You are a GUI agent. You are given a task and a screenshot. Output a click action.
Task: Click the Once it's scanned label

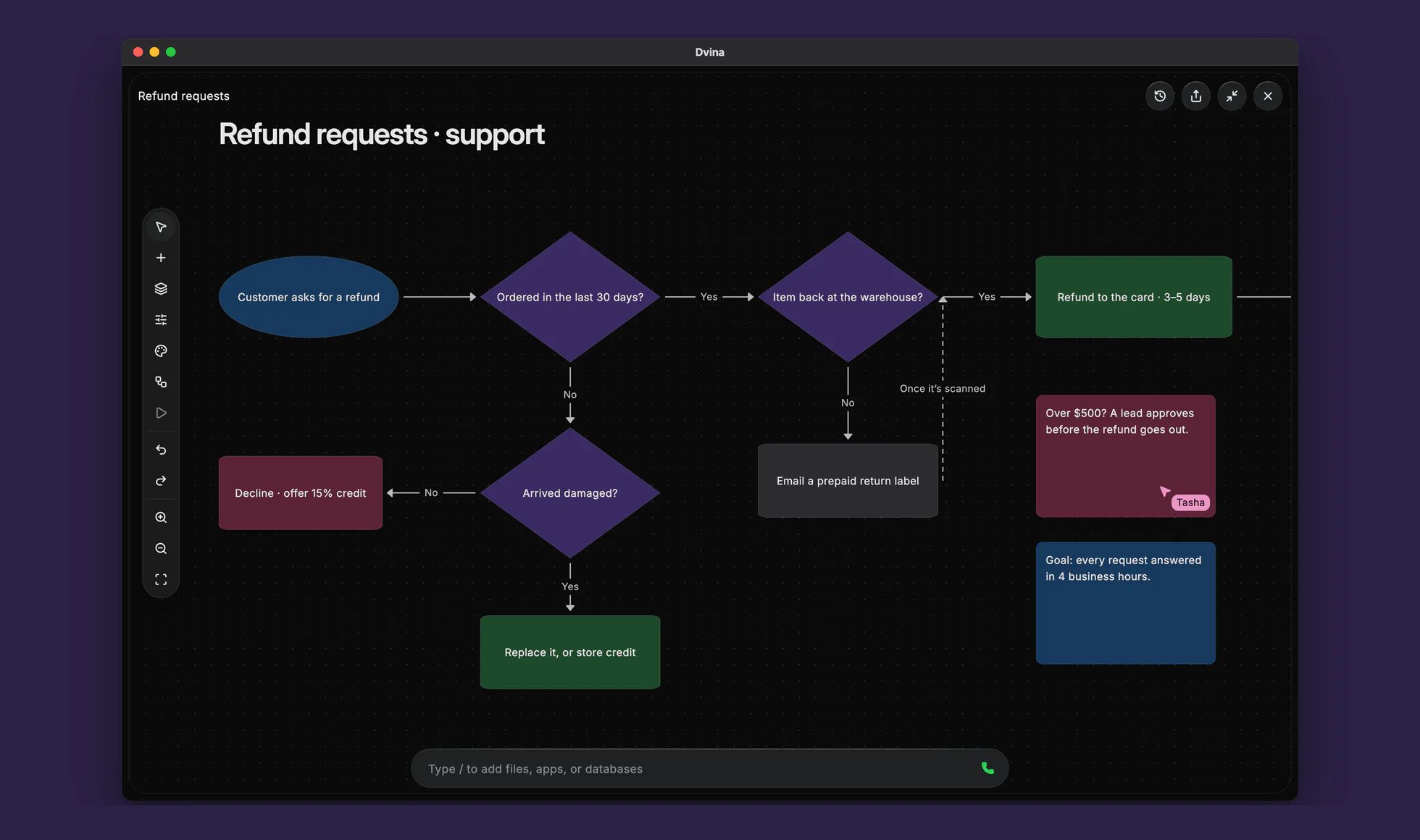click(x=943, y=389)
